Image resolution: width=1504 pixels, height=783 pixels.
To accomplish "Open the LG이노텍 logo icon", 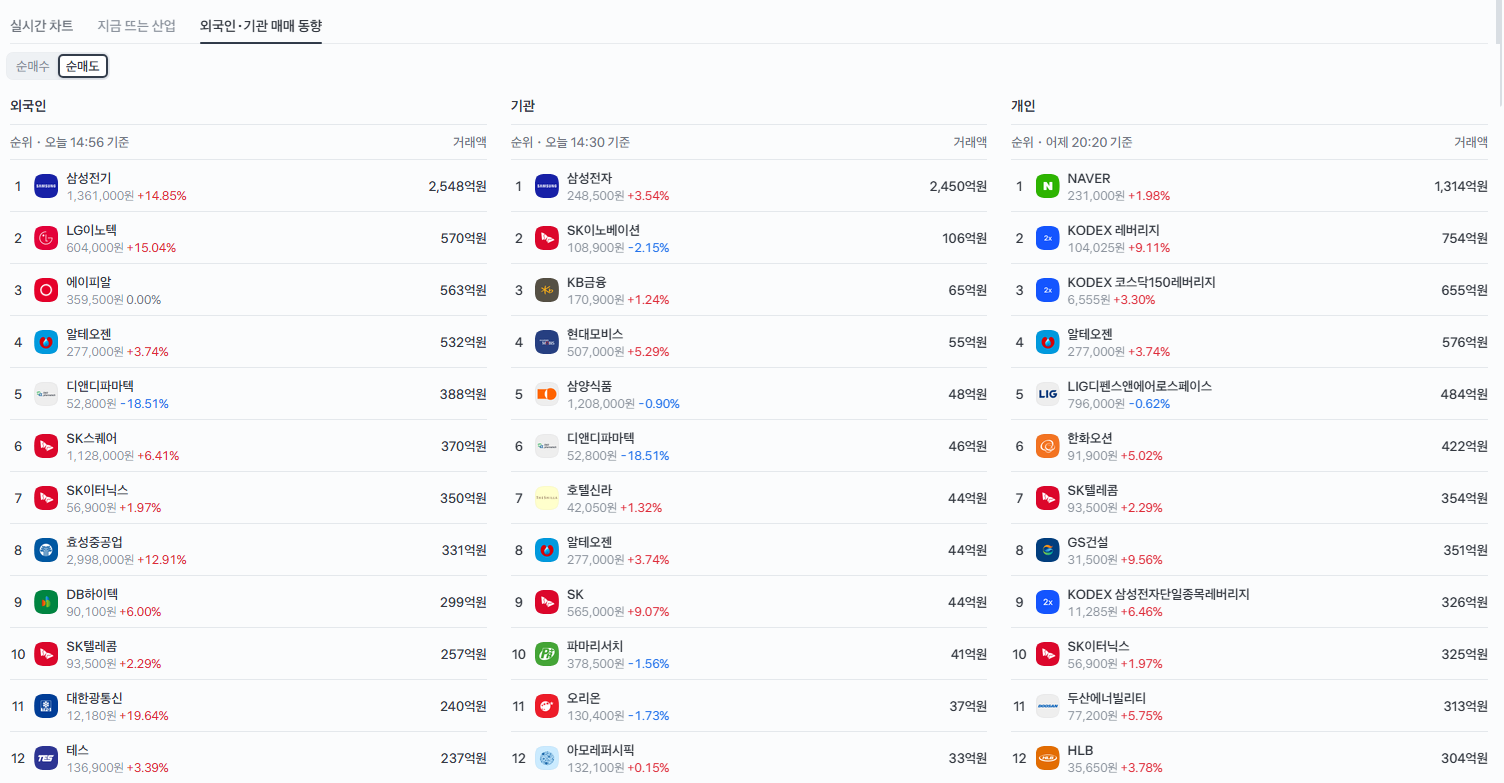I will click(46, 238).
